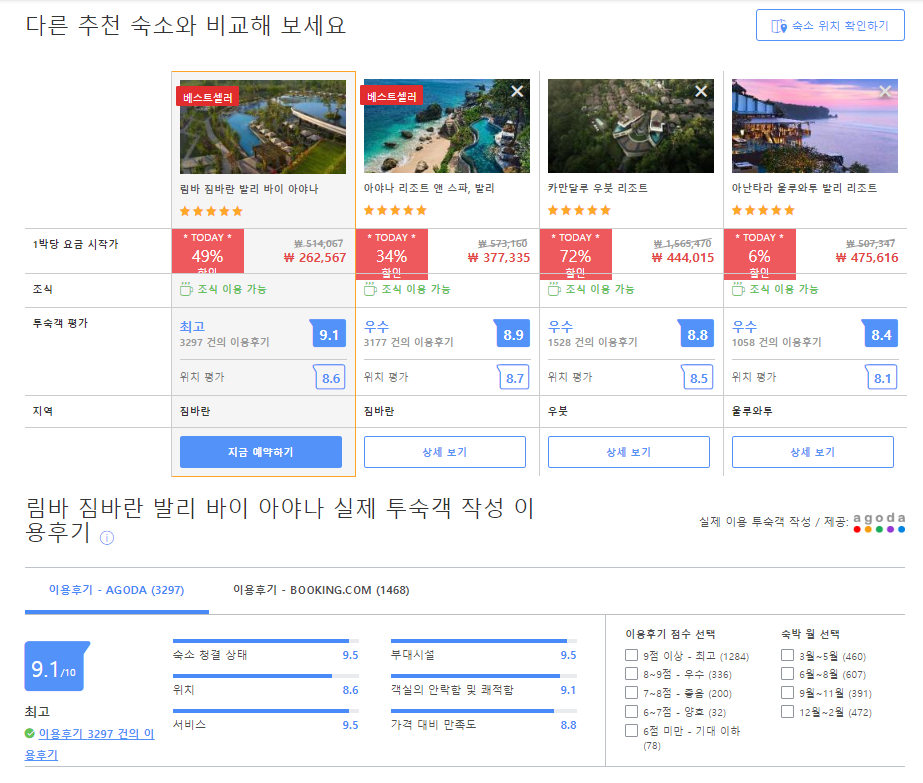Viewport: 923px width, 783px height.
Task: Check 6~7점 - 양호 (32) filter
Action: pos(632,711)
